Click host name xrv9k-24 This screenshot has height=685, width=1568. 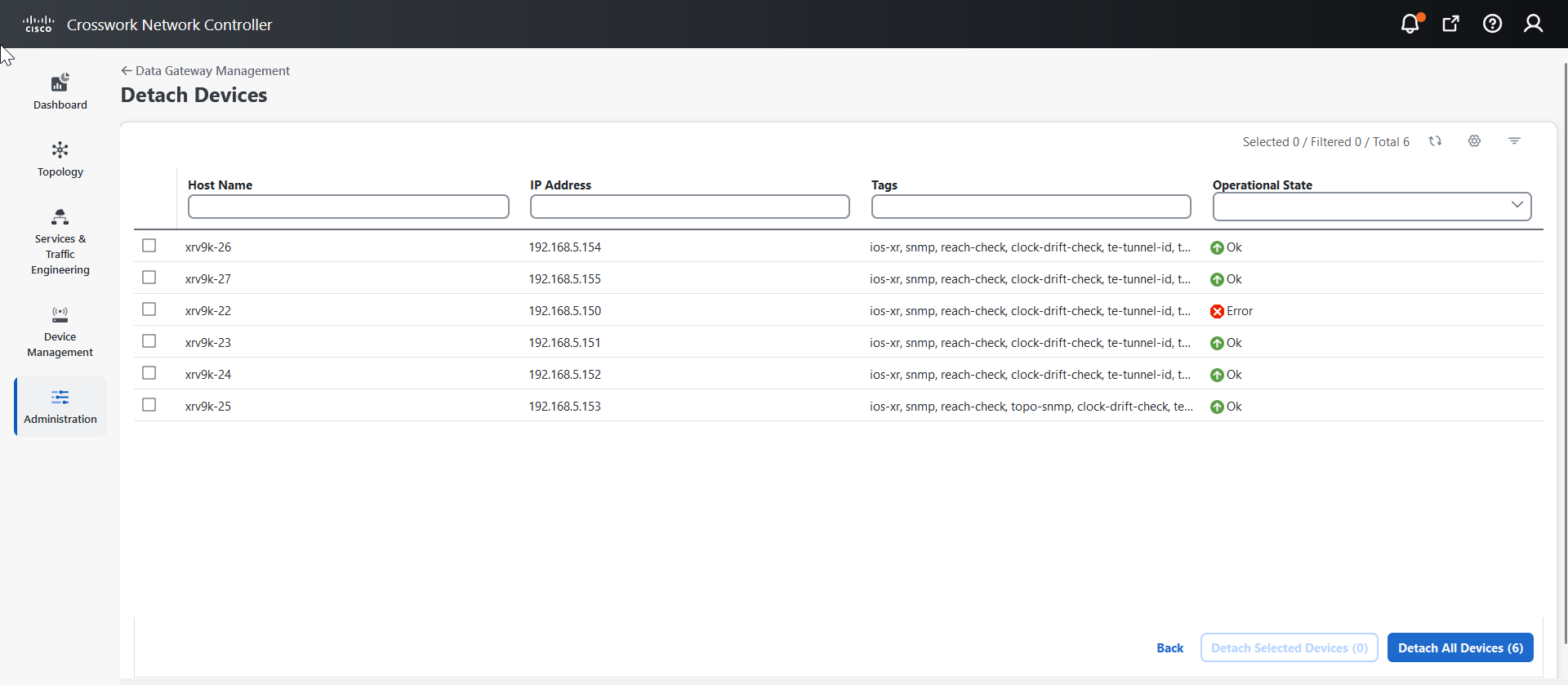tap(208, 375)
